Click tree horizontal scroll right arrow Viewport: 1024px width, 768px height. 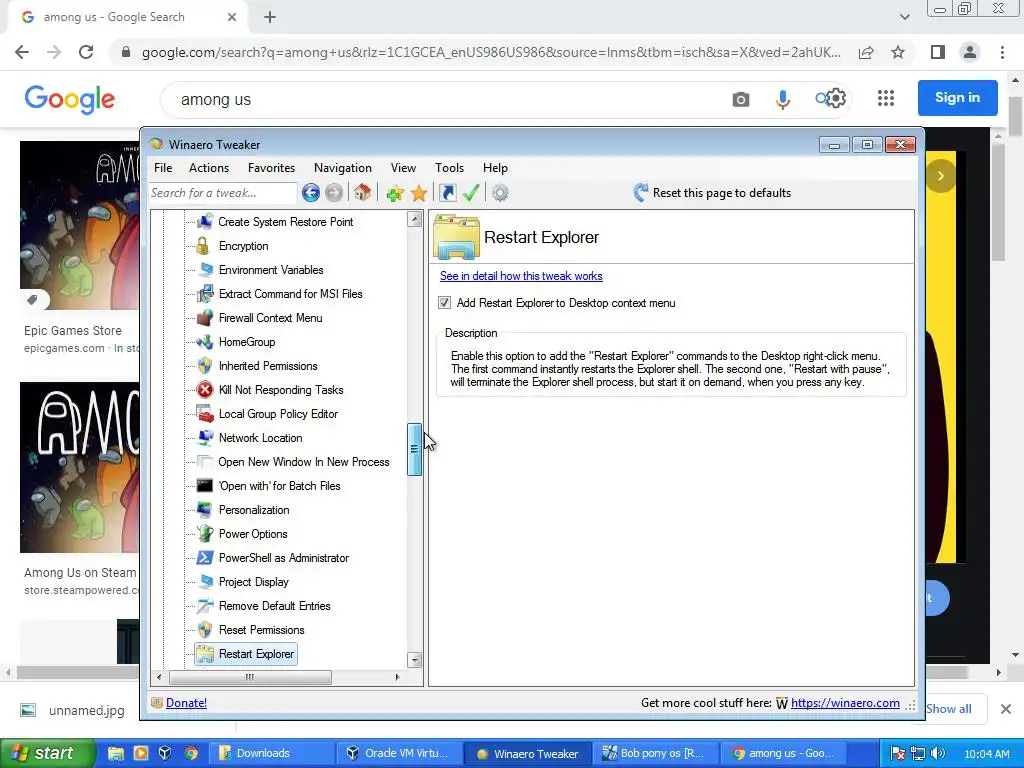tap(397, 677)
